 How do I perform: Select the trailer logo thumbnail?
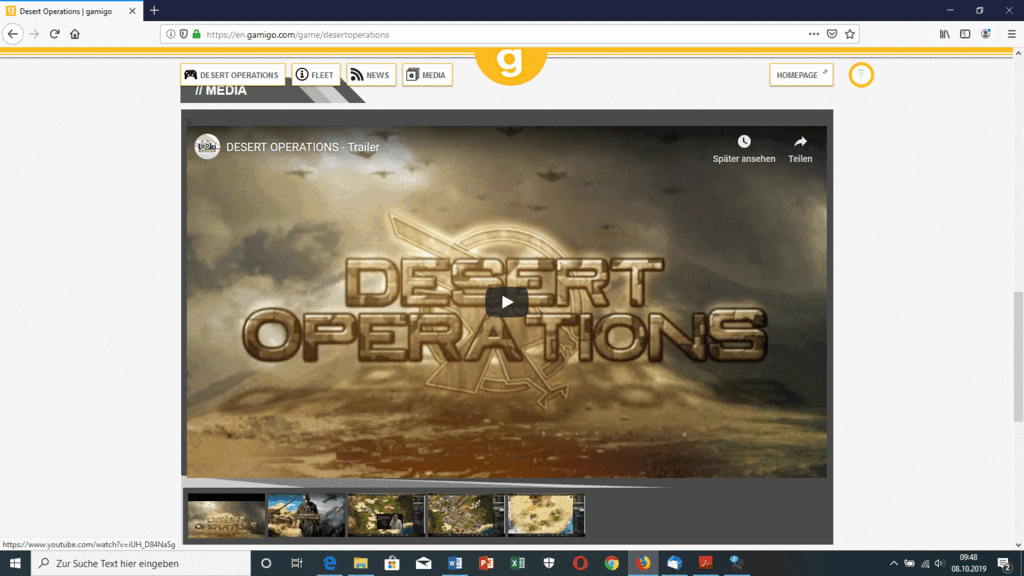pyautogui.click(x=226, y=515)
